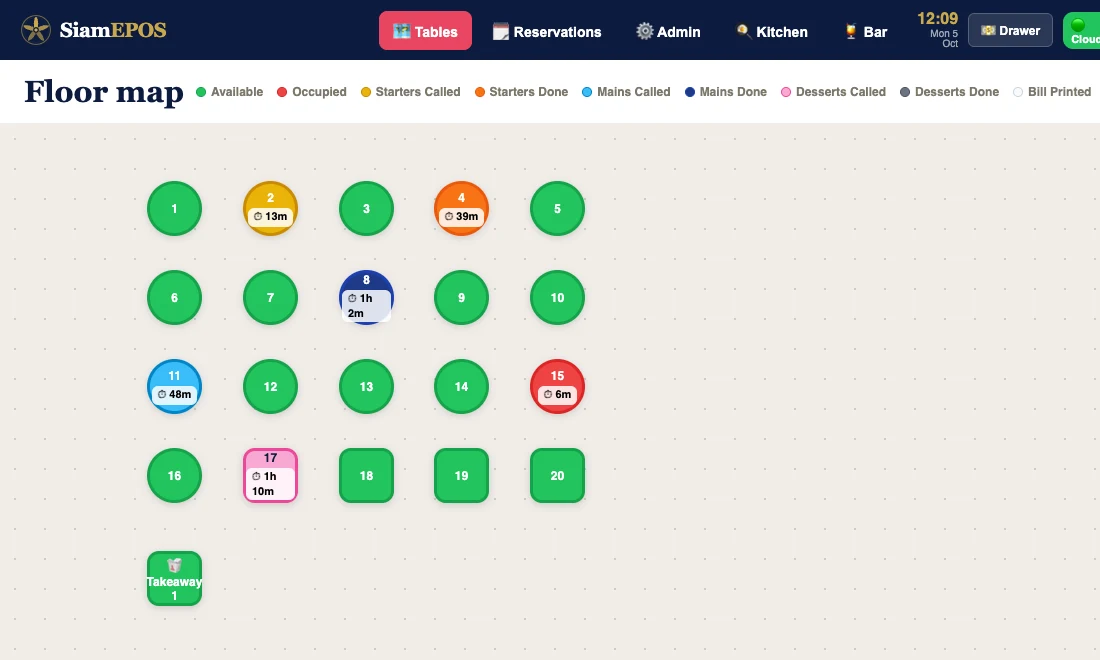Click the 48m timer on table 11
Image resolution: width=1100 pixels, height=660 pixels.
point(175,394)
